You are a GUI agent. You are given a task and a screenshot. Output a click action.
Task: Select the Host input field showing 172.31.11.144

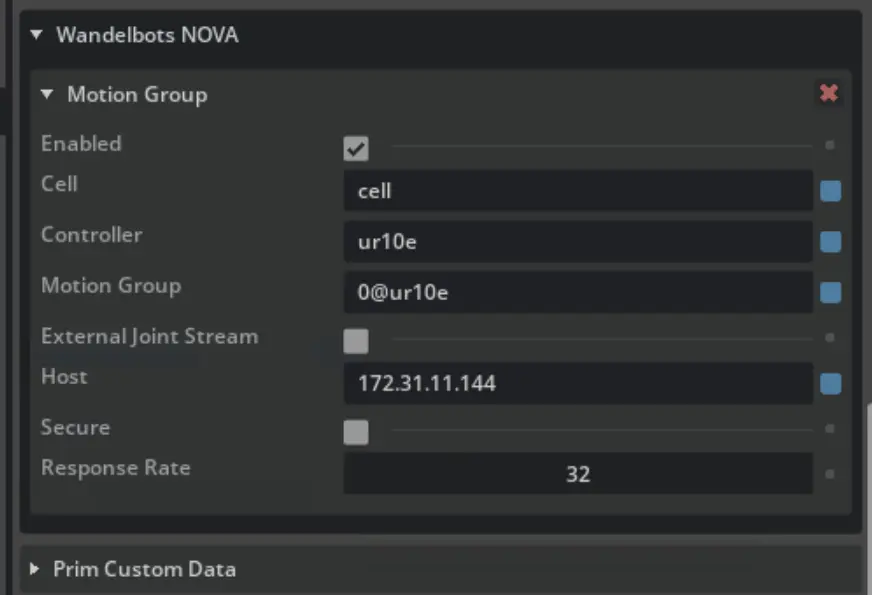point(578,383)
